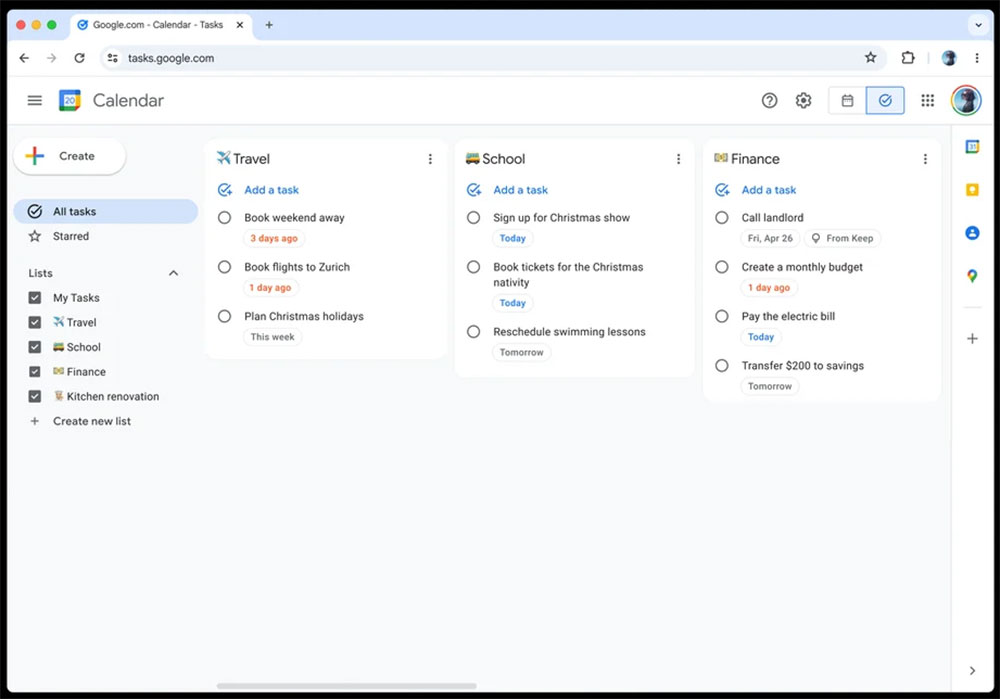The image size is (1000, 699).
Task: Go back in browser history
Action: click(24, 58)
